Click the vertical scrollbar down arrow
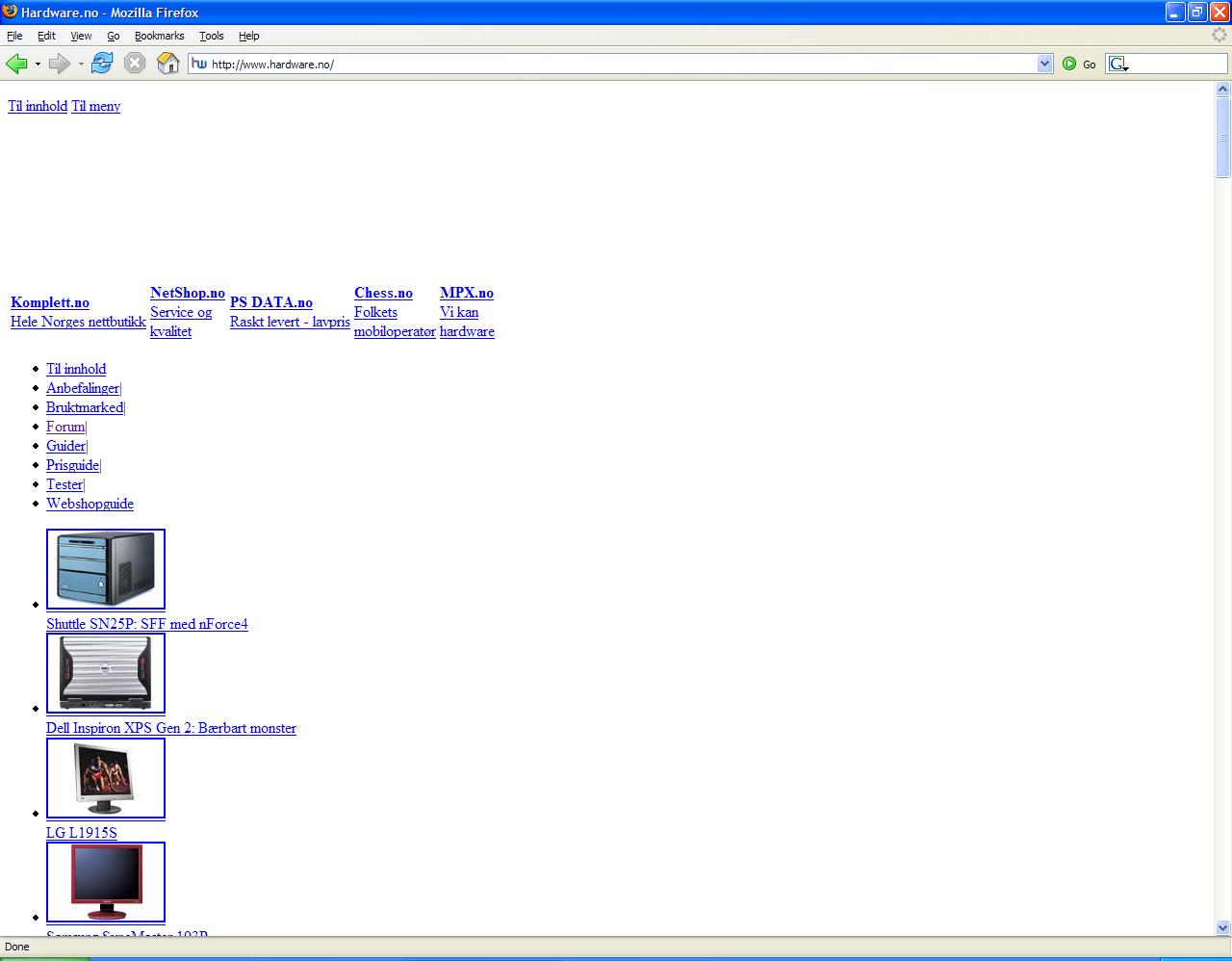The width and height of the screenshot is (1232, 961). click(x=1223, y=927)
